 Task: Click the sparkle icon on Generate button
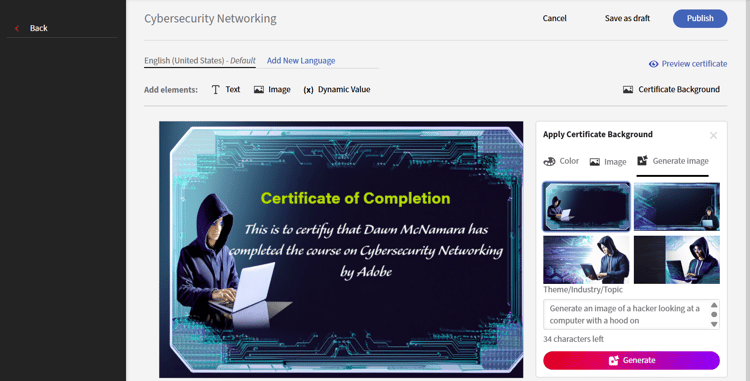pos(614,360)
